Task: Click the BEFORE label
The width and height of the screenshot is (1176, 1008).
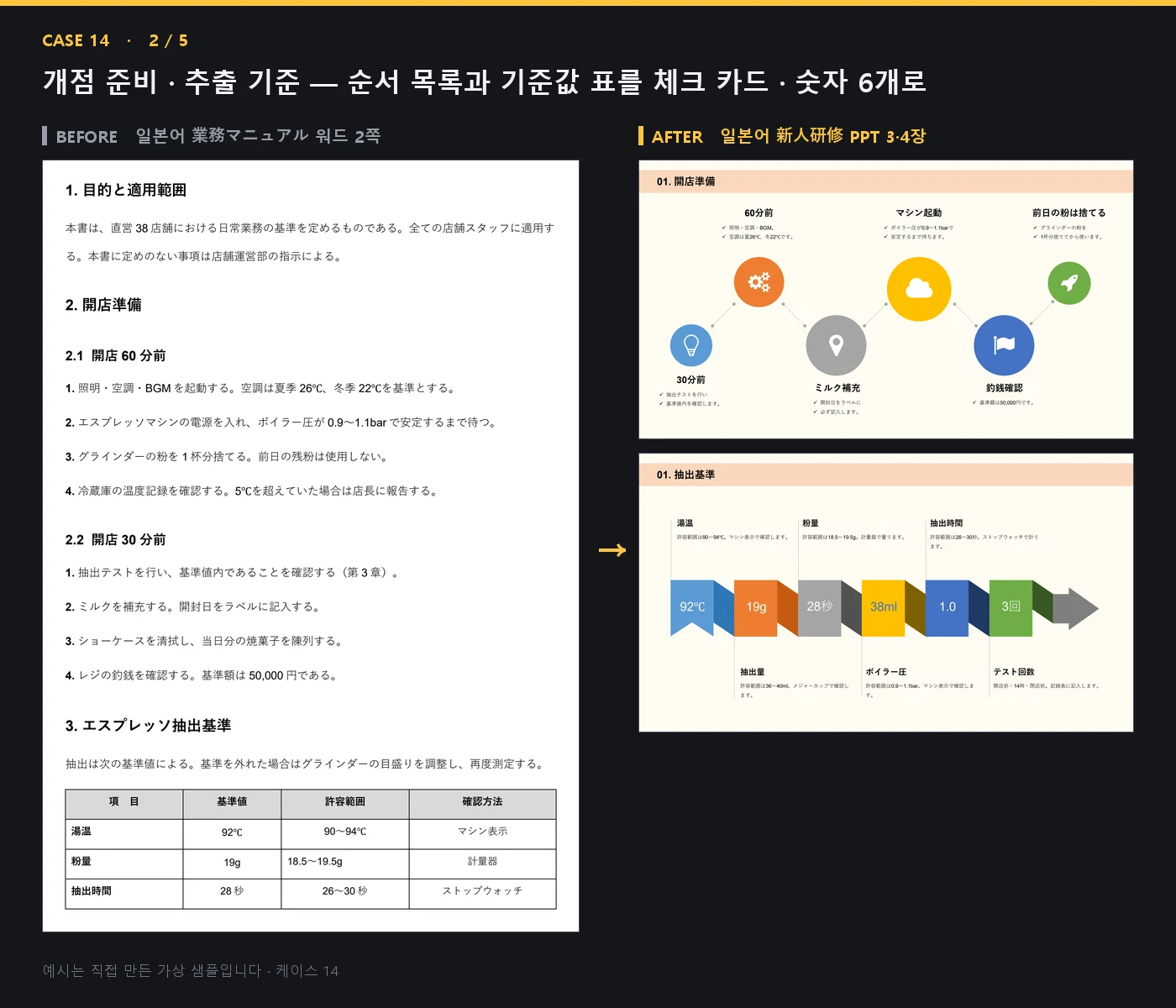Action: click(x=87, y=137)
